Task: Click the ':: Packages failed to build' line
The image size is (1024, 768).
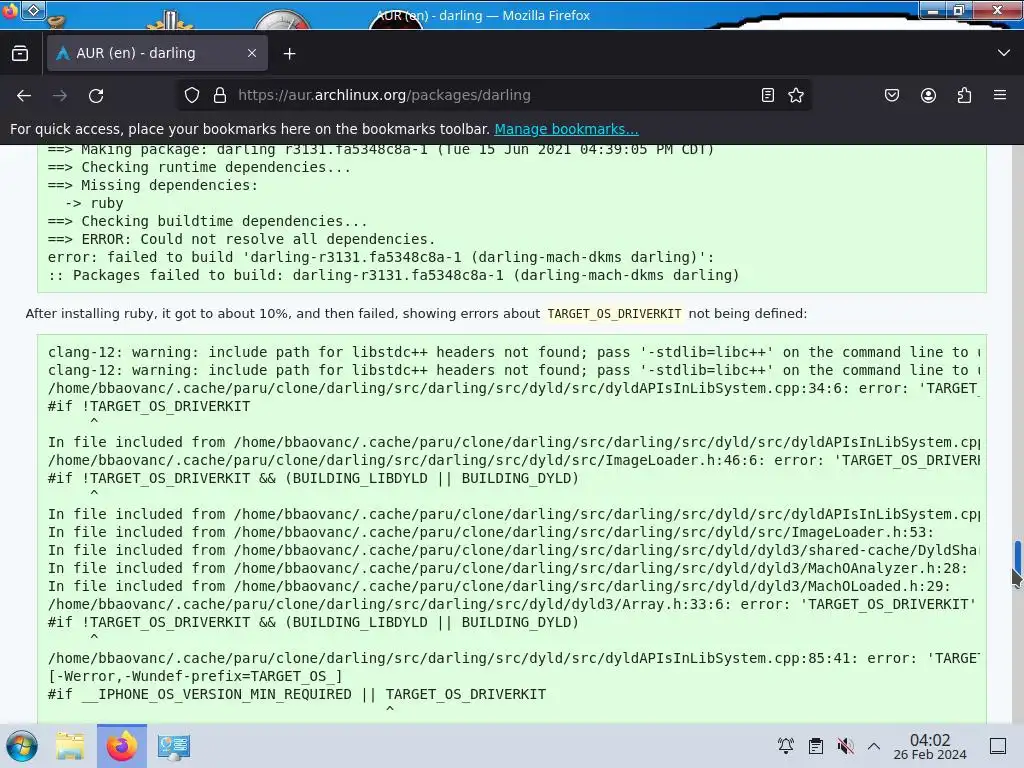Action: (393, 275)
